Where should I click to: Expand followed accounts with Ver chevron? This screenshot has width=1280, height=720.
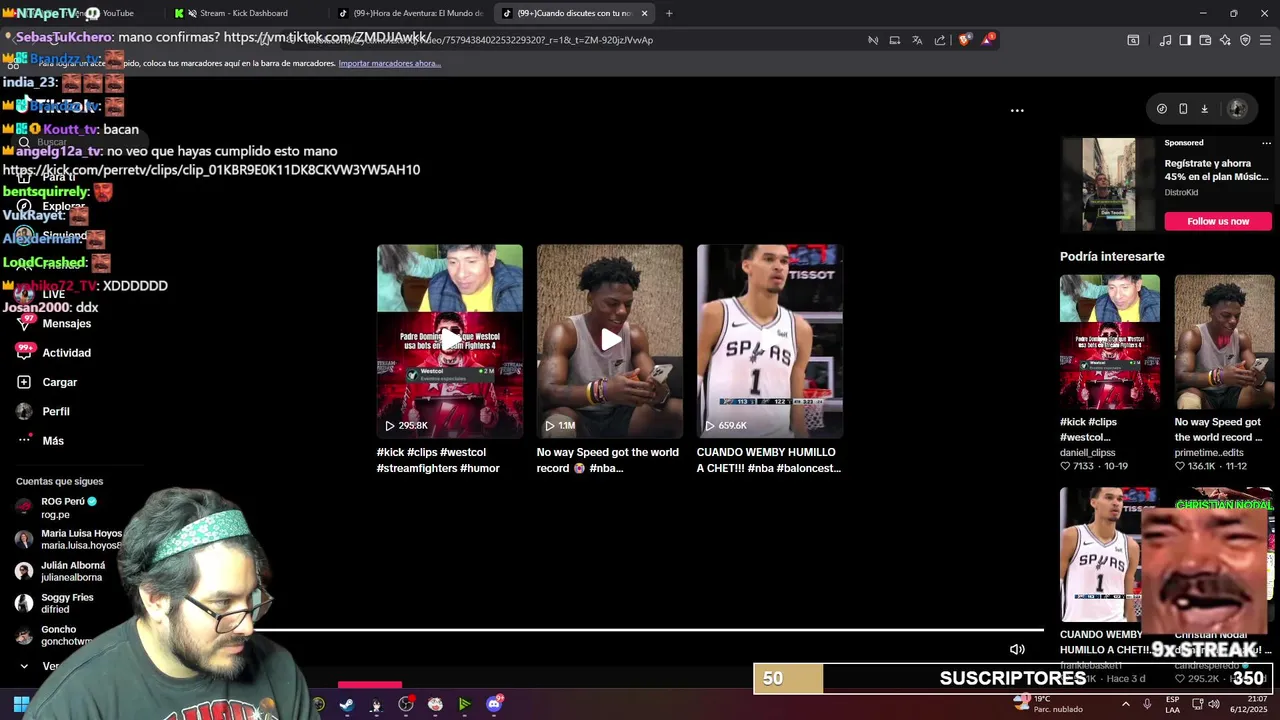point(24,666)
